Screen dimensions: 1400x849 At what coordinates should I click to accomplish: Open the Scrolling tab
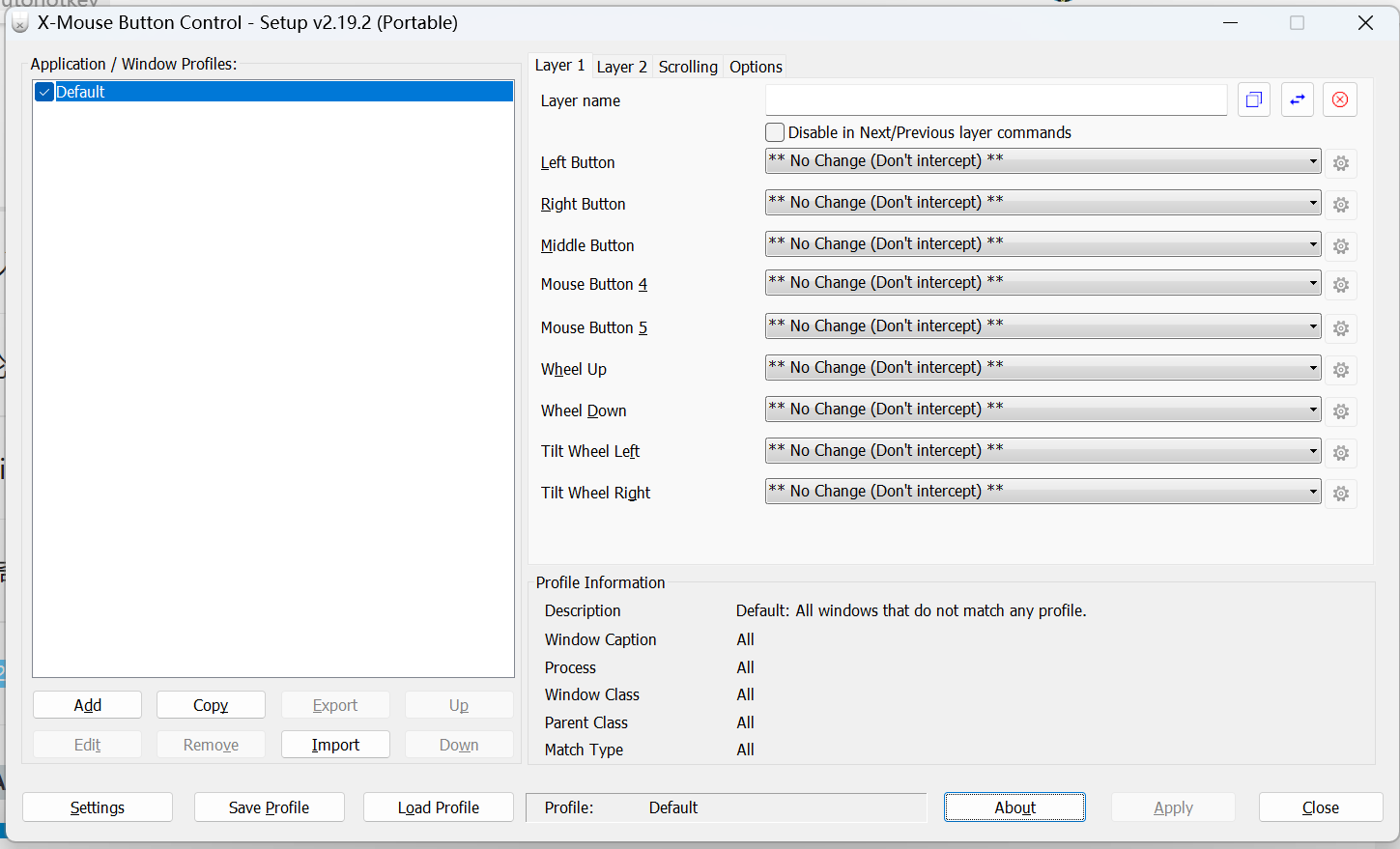coord(688,67)
